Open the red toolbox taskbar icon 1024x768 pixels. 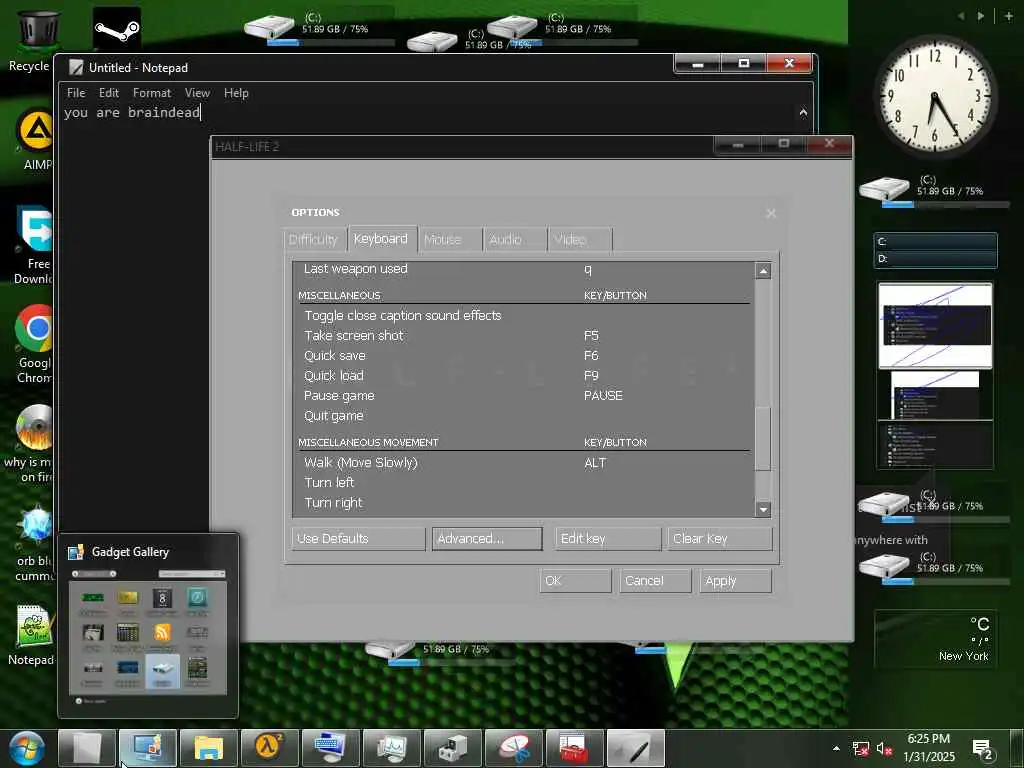[x=575, y=748]
